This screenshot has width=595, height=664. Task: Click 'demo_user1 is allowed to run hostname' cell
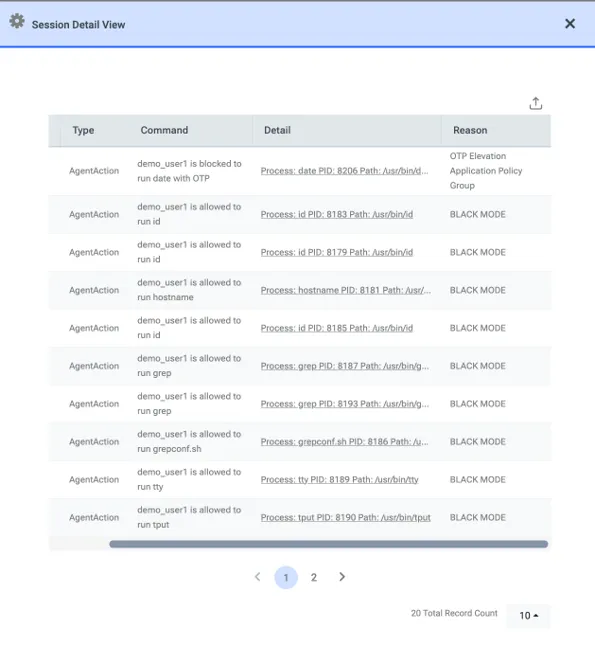(x=189, y=290)
